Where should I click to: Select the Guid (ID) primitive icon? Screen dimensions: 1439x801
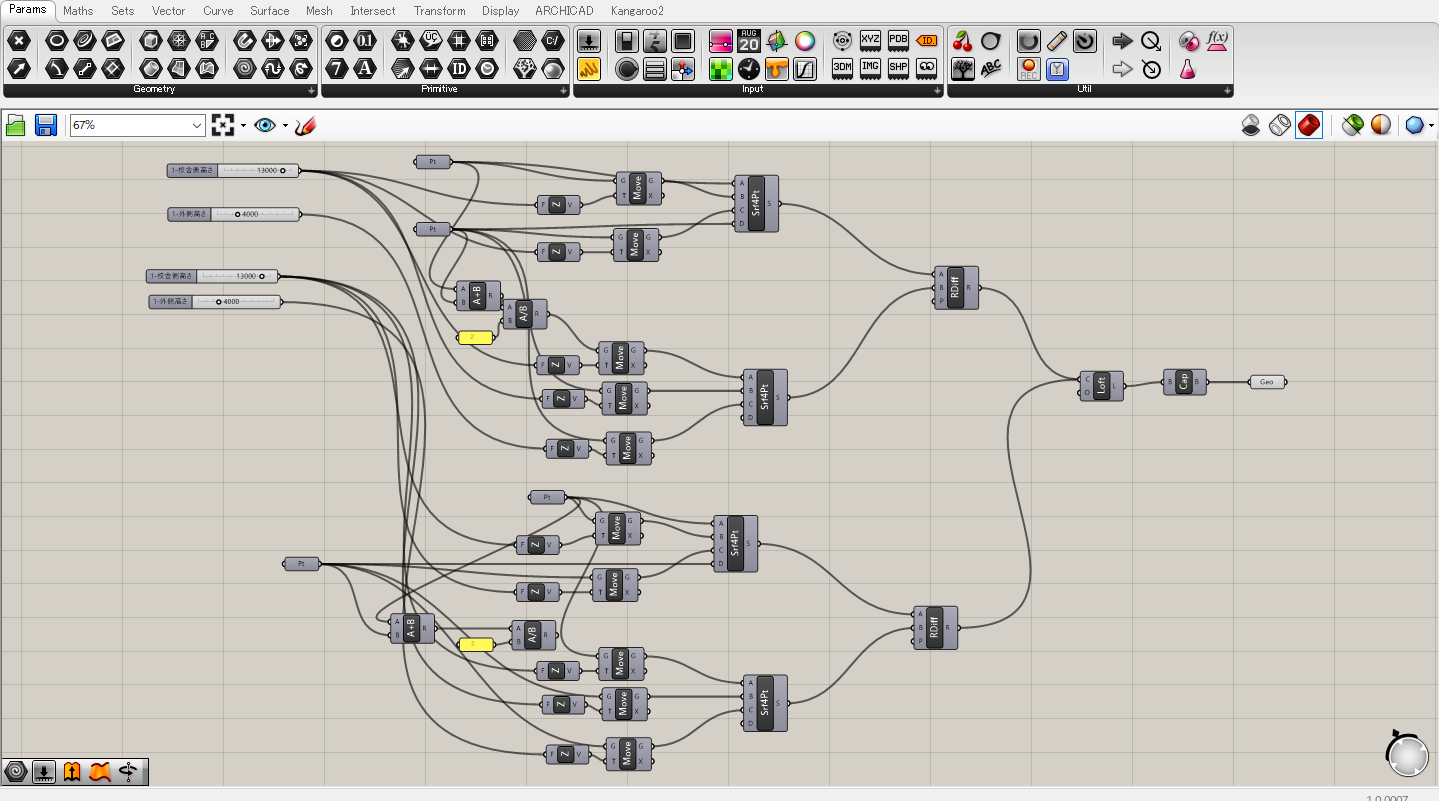pos(459,69)
